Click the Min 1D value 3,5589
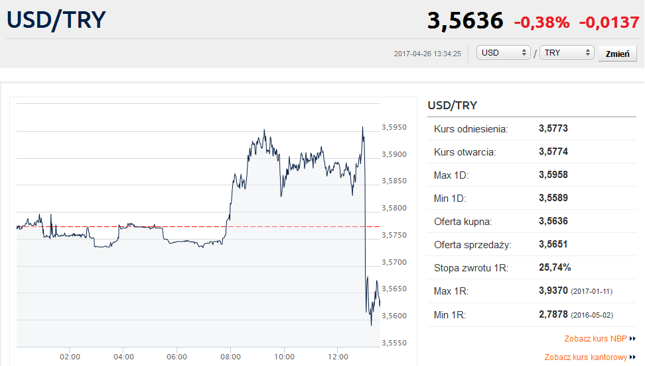The image size is (645, 366). pyautogui.click(x=553, y=198)
